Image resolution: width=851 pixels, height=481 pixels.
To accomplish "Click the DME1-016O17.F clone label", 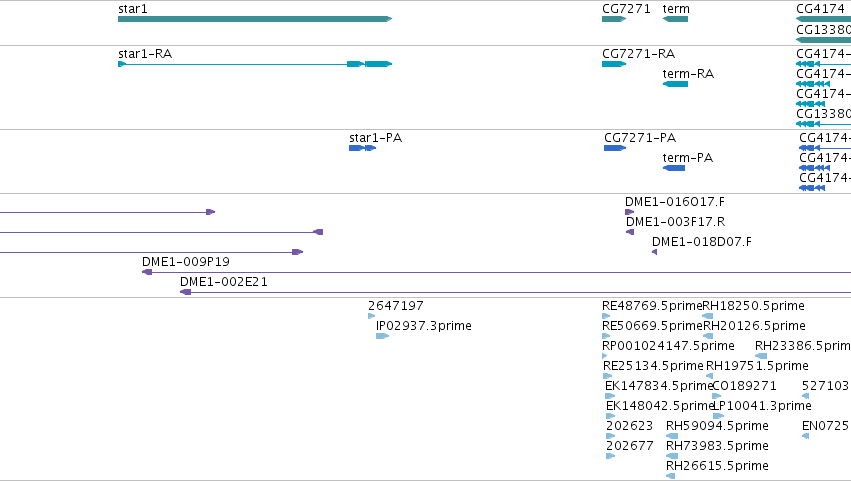I will pyautogui.click(x=675, y=202).
